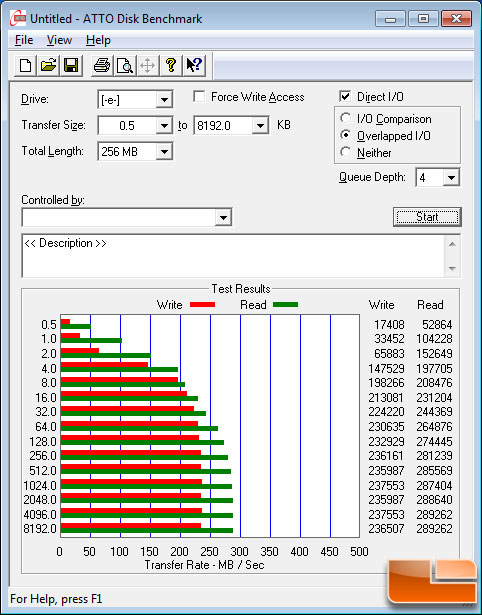482x615 pixels.
Task: Open the File menu
Action: [24, 40]
